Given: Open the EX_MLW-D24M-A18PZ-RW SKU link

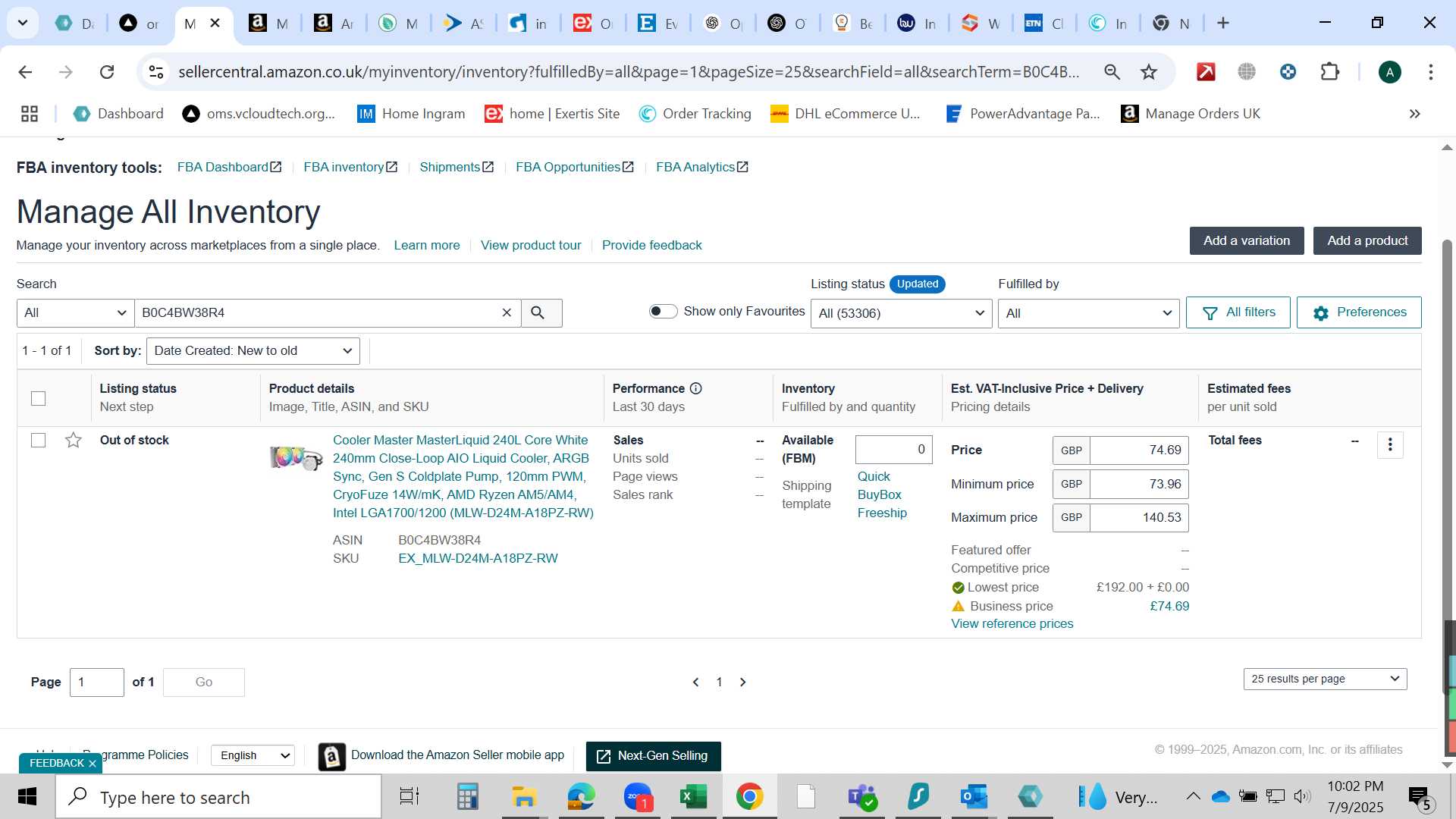Looking at the screenshot, I should [478, 558].
